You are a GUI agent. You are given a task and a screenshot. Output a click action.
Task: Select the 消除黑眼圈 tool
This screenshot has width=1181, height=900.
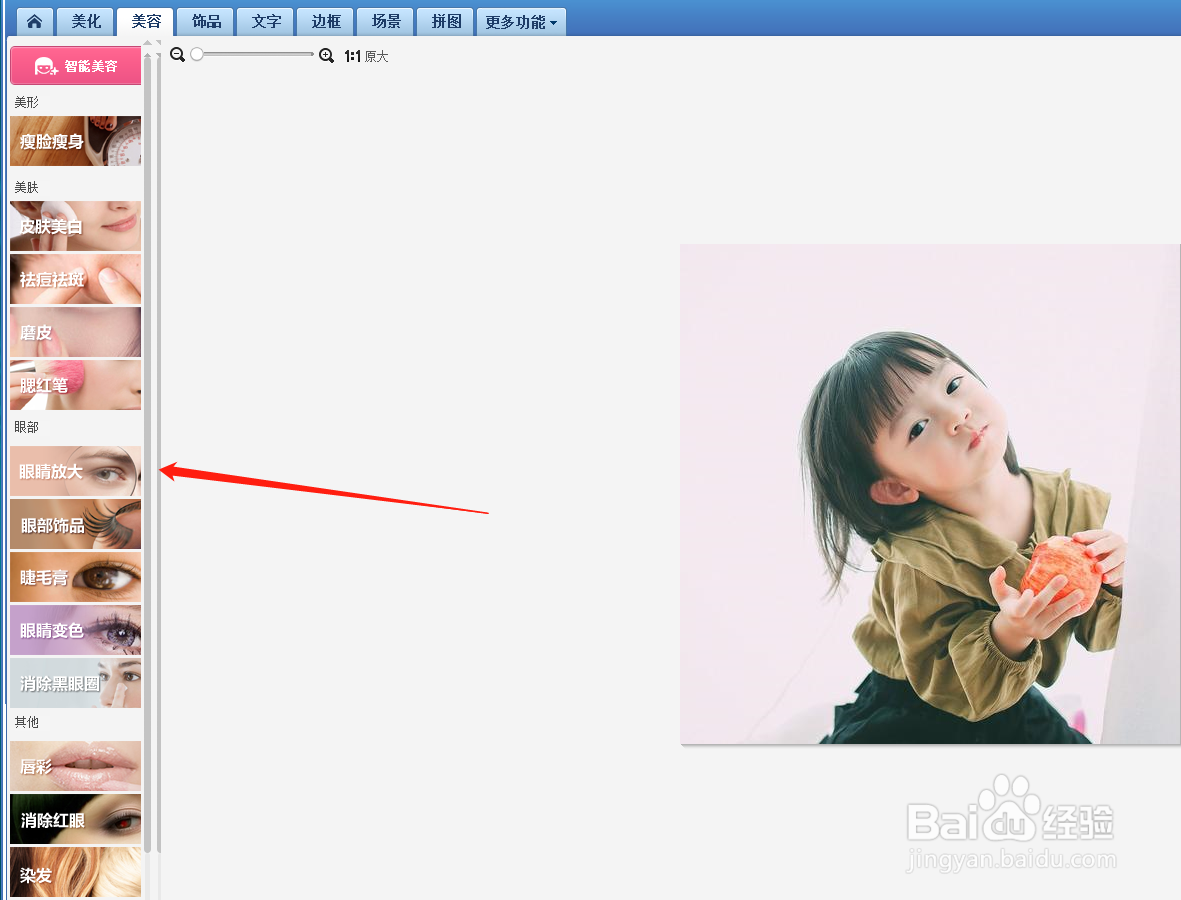click(x=75, y=683)
